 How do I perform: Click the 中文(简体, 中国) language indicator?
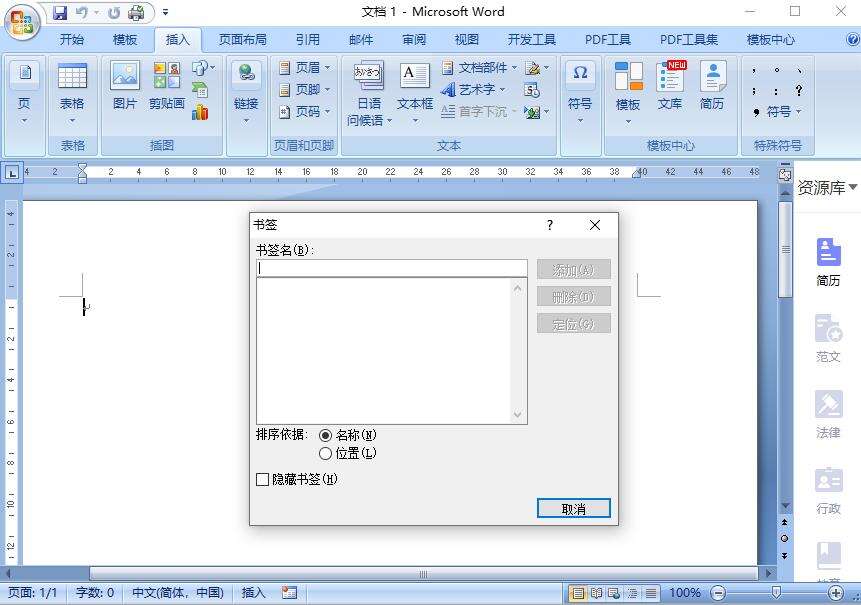[x=178, y=592]
